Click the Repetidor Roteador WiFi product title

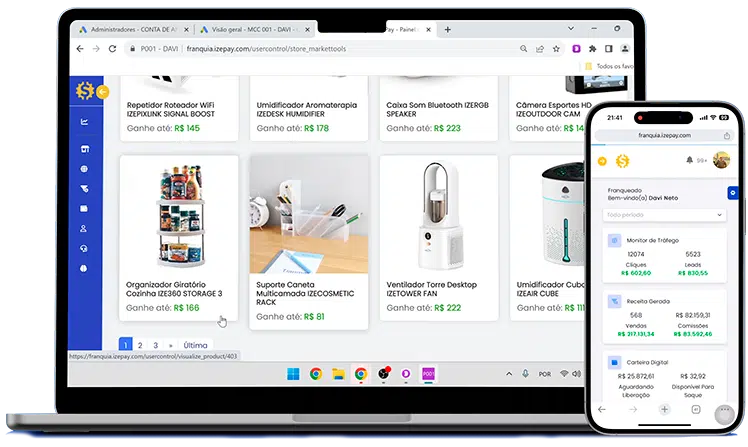[171, 109]
